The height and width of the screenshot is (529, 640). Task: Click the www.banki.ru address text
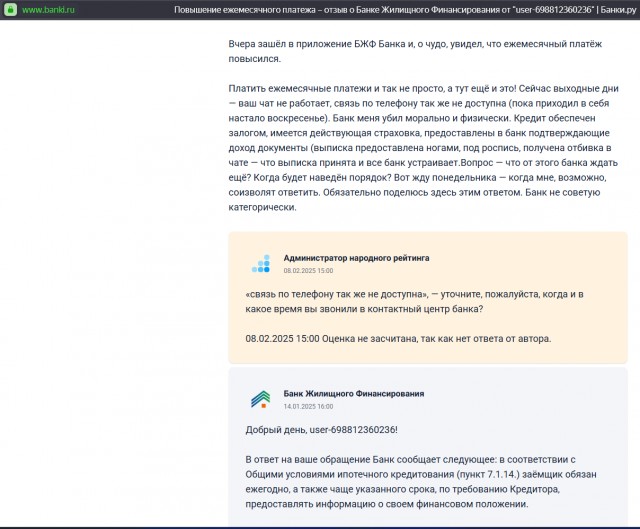tap(48, 10)
